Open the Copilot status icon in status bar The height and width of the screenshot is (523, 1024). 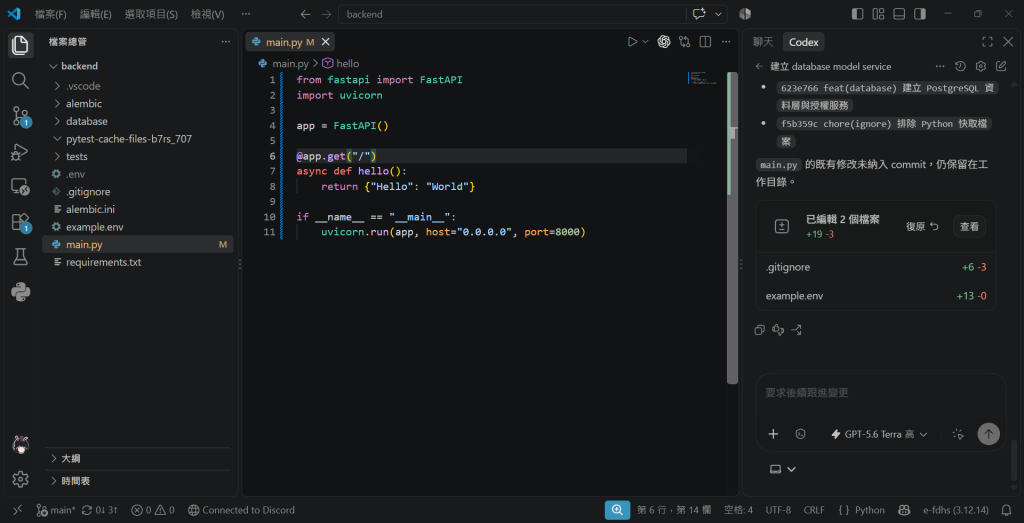point(904,510)
